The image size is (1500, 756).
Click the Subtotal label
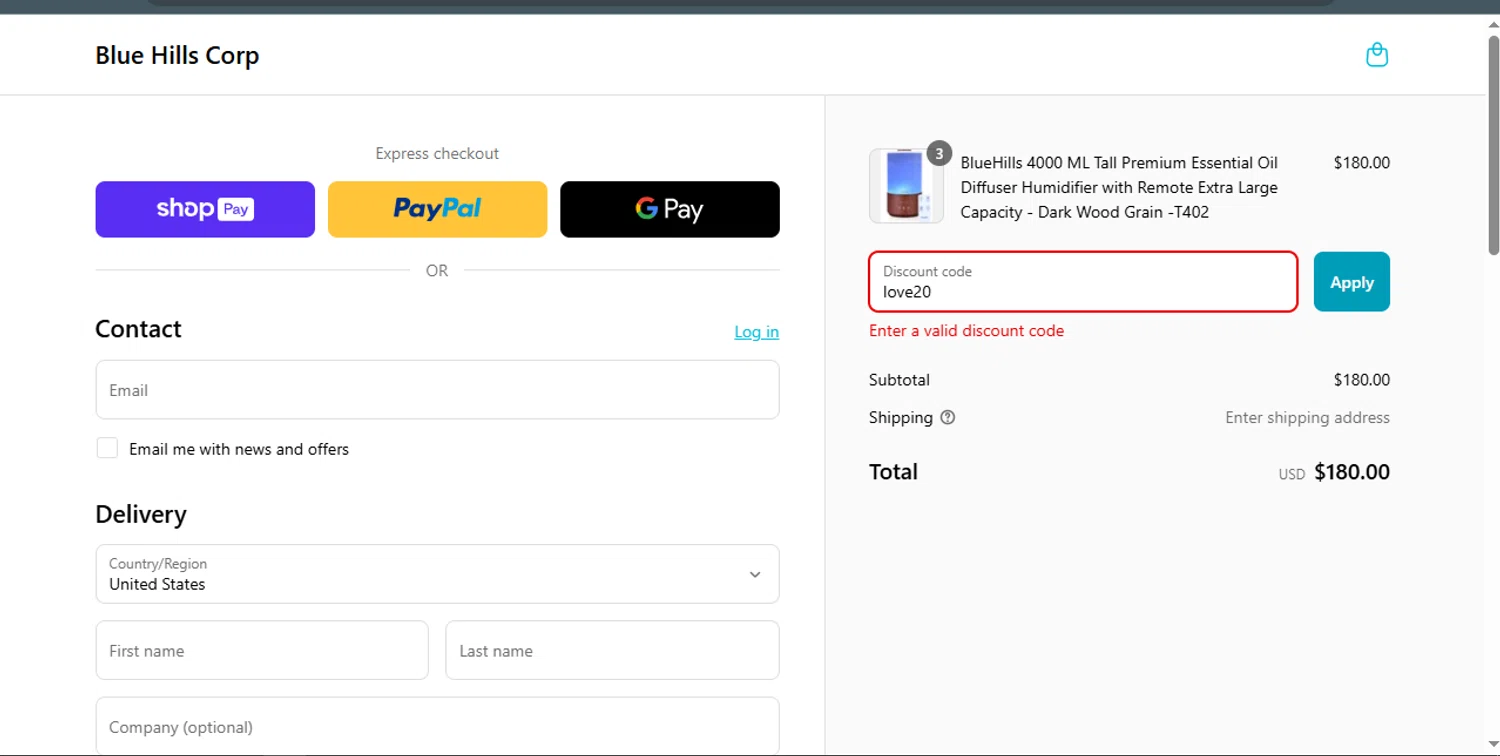(x=899, y=380)
